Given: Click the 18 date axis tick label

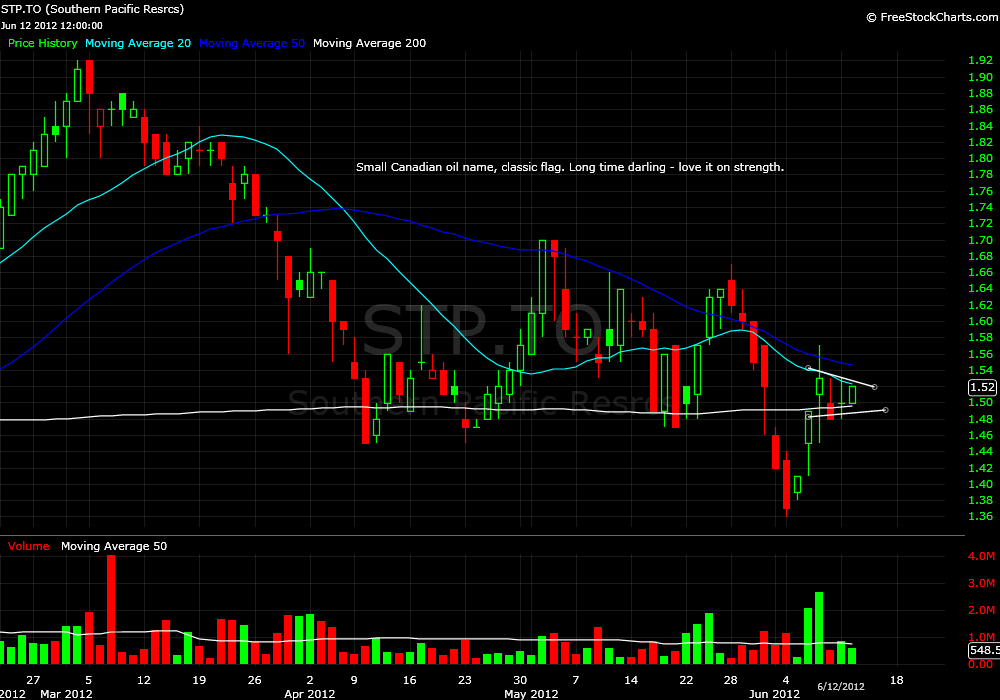Looking at the screenshot, I should pos(897,680).
